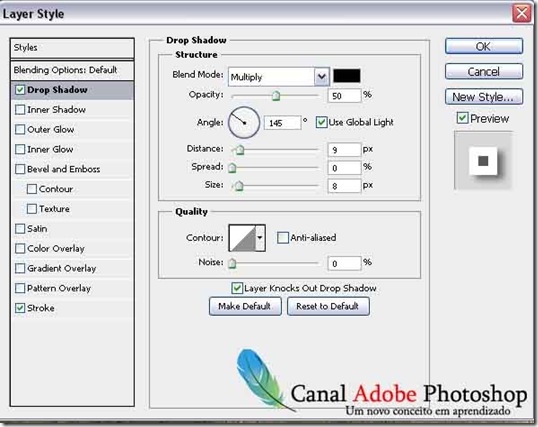The height and width of the screenshot is (427, 538).
Task: Click the Noise slider handle
Action: point(232,263)
